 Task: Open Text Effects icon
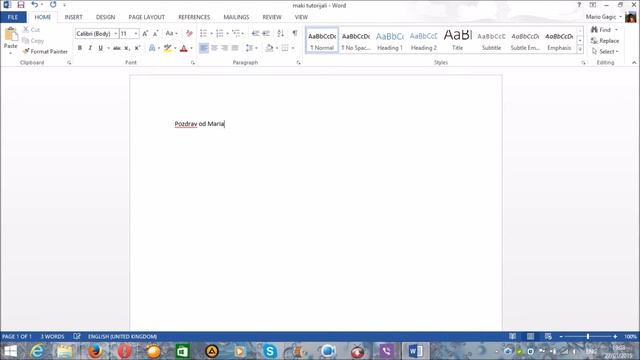point(152,48)
